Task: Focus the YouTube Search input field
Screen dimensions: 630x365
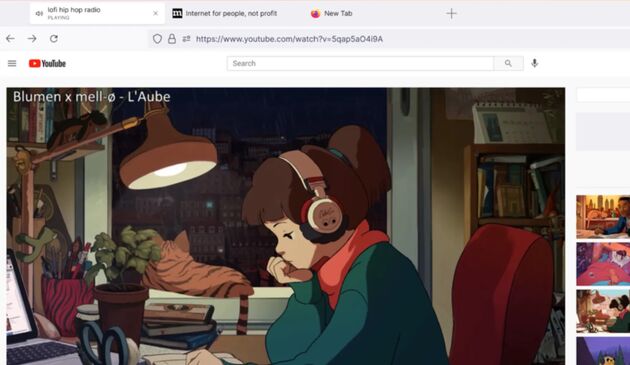Action: point(360,64)
